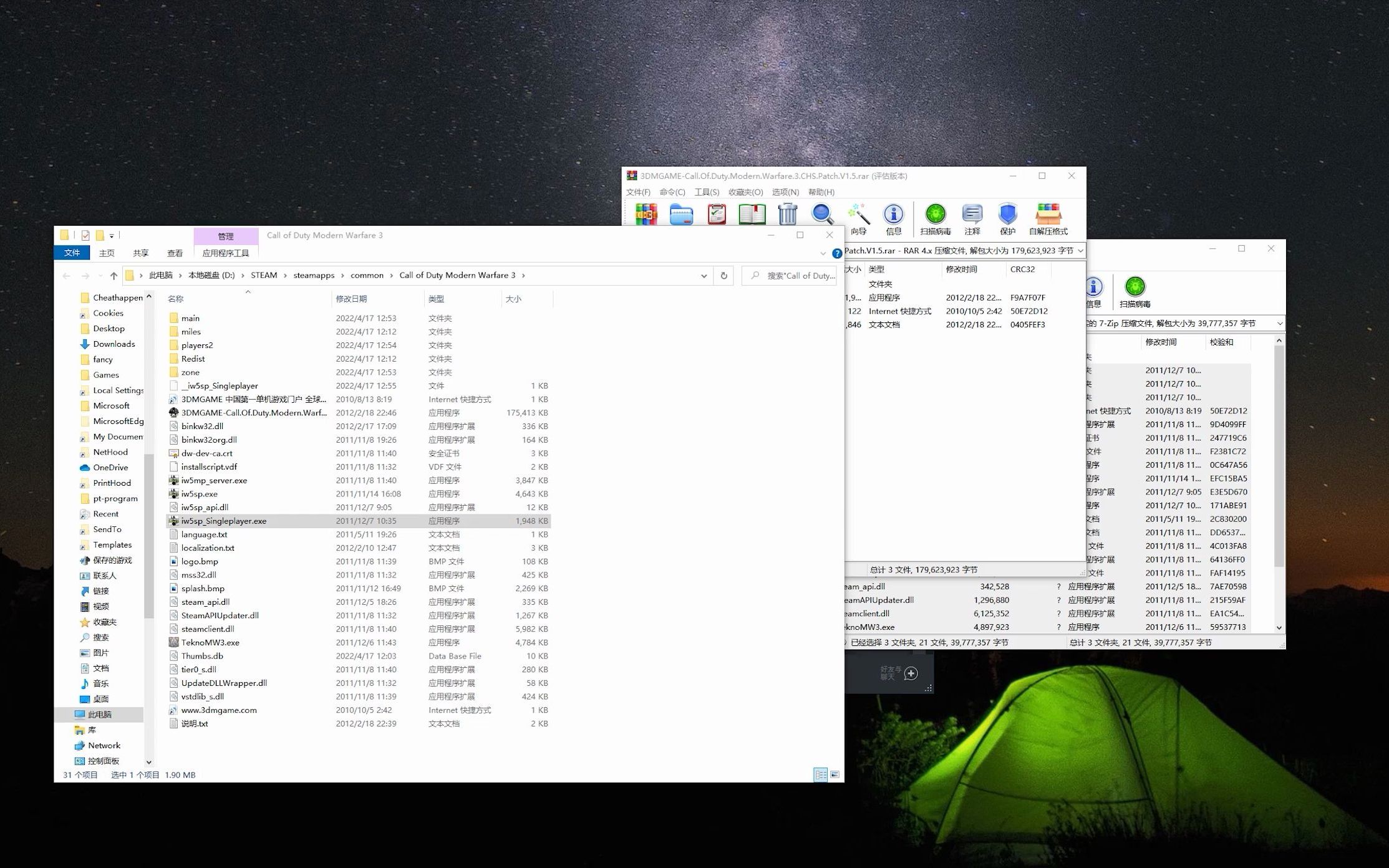The image size is (1389, 868).
Task: Select the iw5sp.exe file
Action: pos(358,494)
